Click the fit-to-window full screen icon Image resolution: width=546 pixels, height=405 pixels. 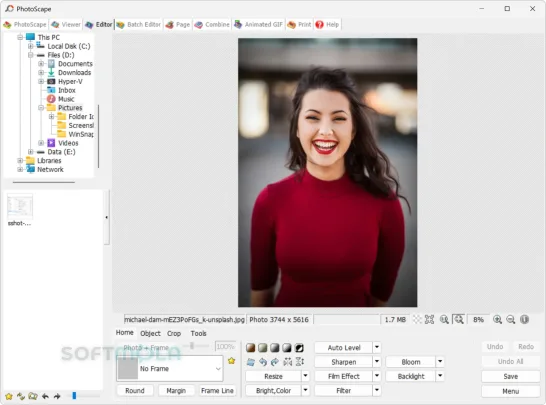pos(429,319)
